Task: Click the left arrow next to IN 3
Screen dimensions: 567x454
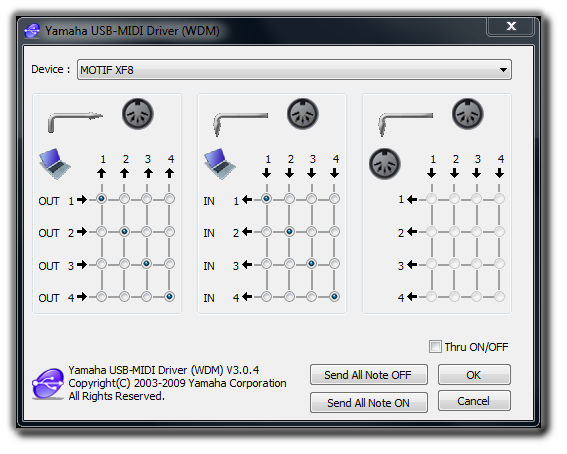Action: (247, 265)
